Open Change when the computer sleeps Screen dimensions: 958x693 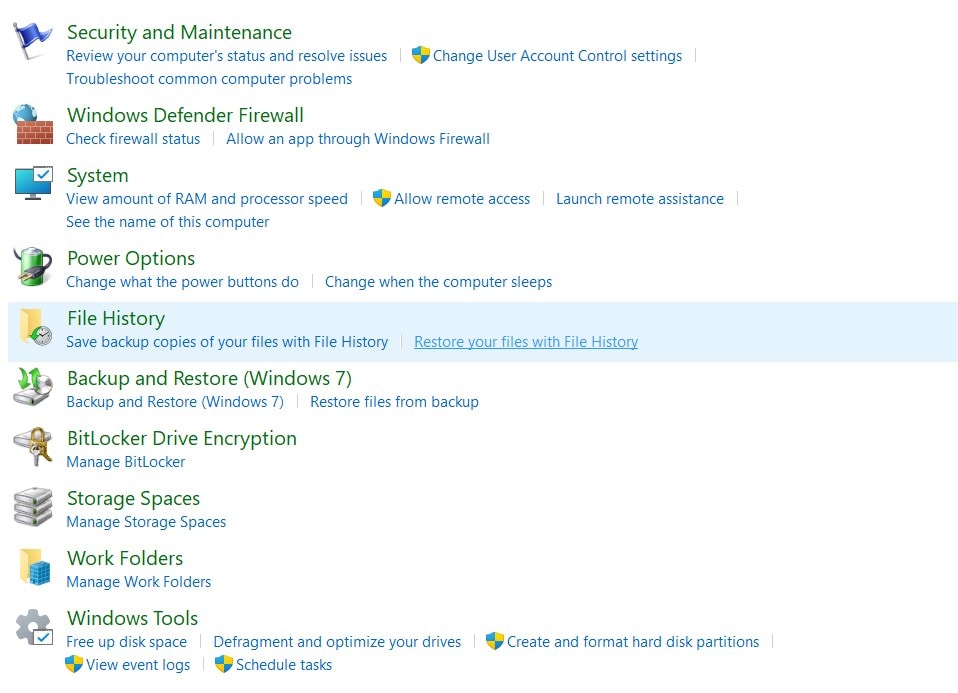pos(438,282)
